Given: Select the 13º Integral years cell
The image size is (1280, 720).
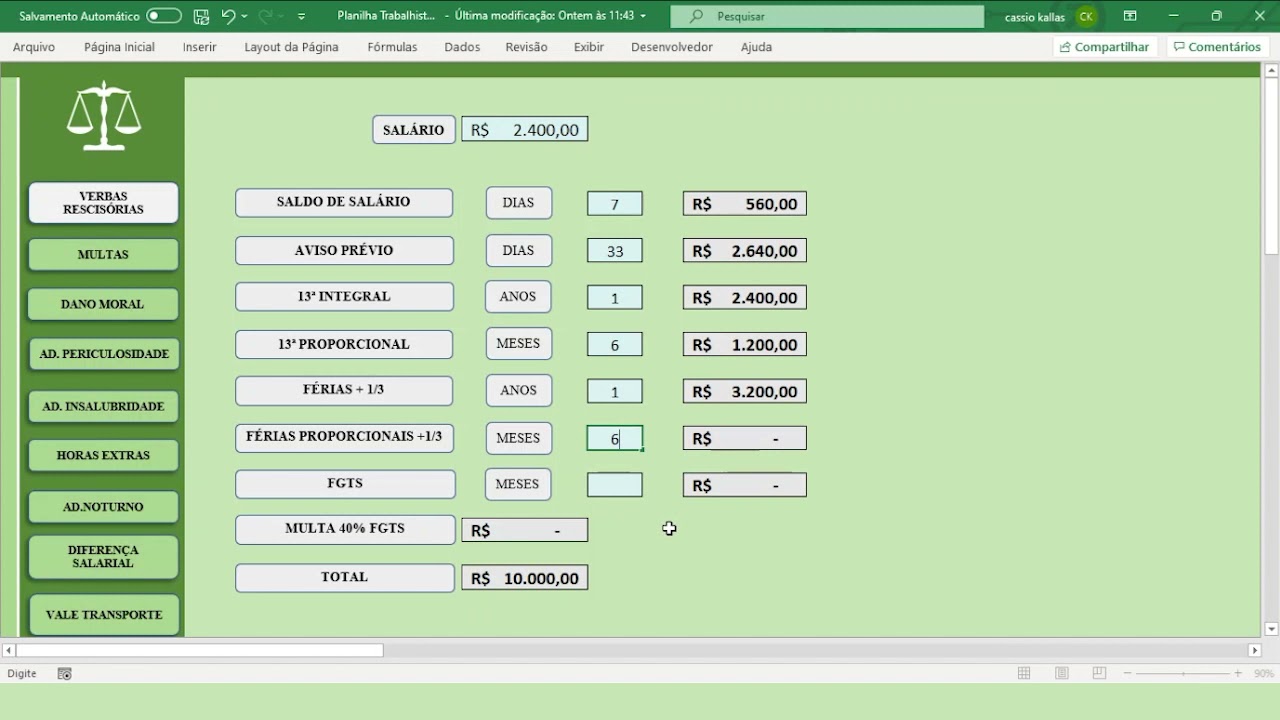Looking at the screenshot, I should pos(615,298).
